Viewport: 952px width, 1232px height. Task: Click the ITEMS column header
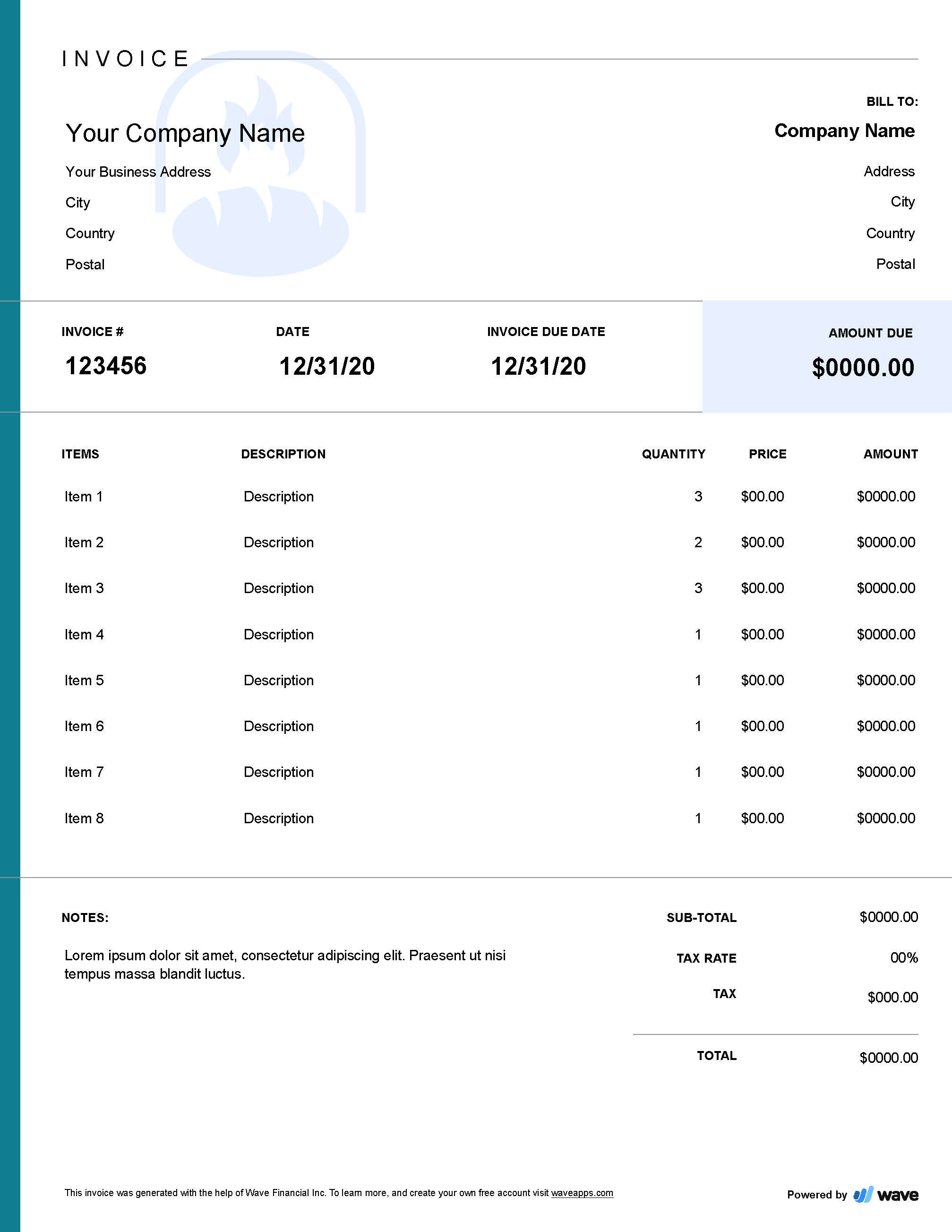click(80, 454)
